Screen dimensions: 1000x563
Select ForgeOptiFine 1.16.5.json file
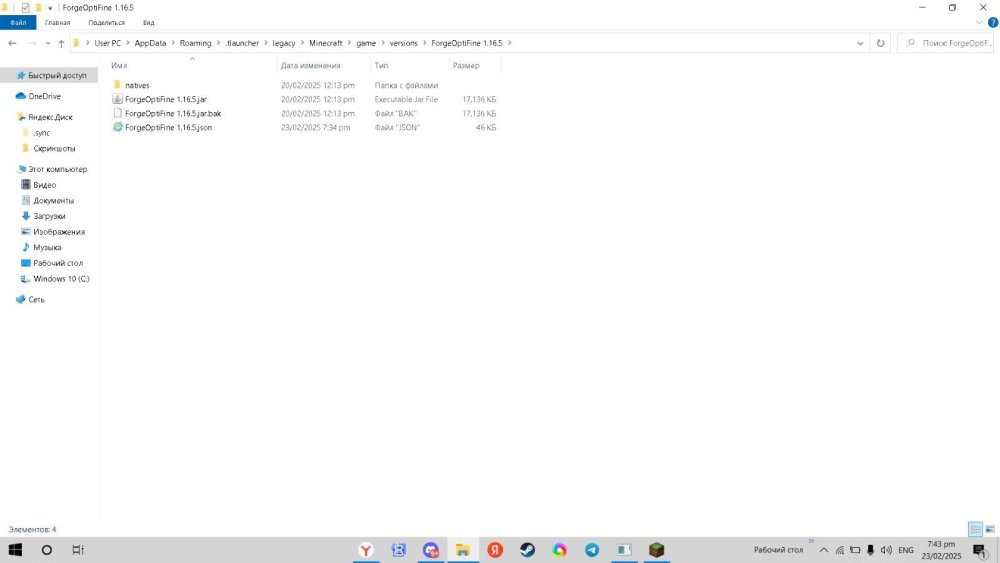tap(168, 128)
